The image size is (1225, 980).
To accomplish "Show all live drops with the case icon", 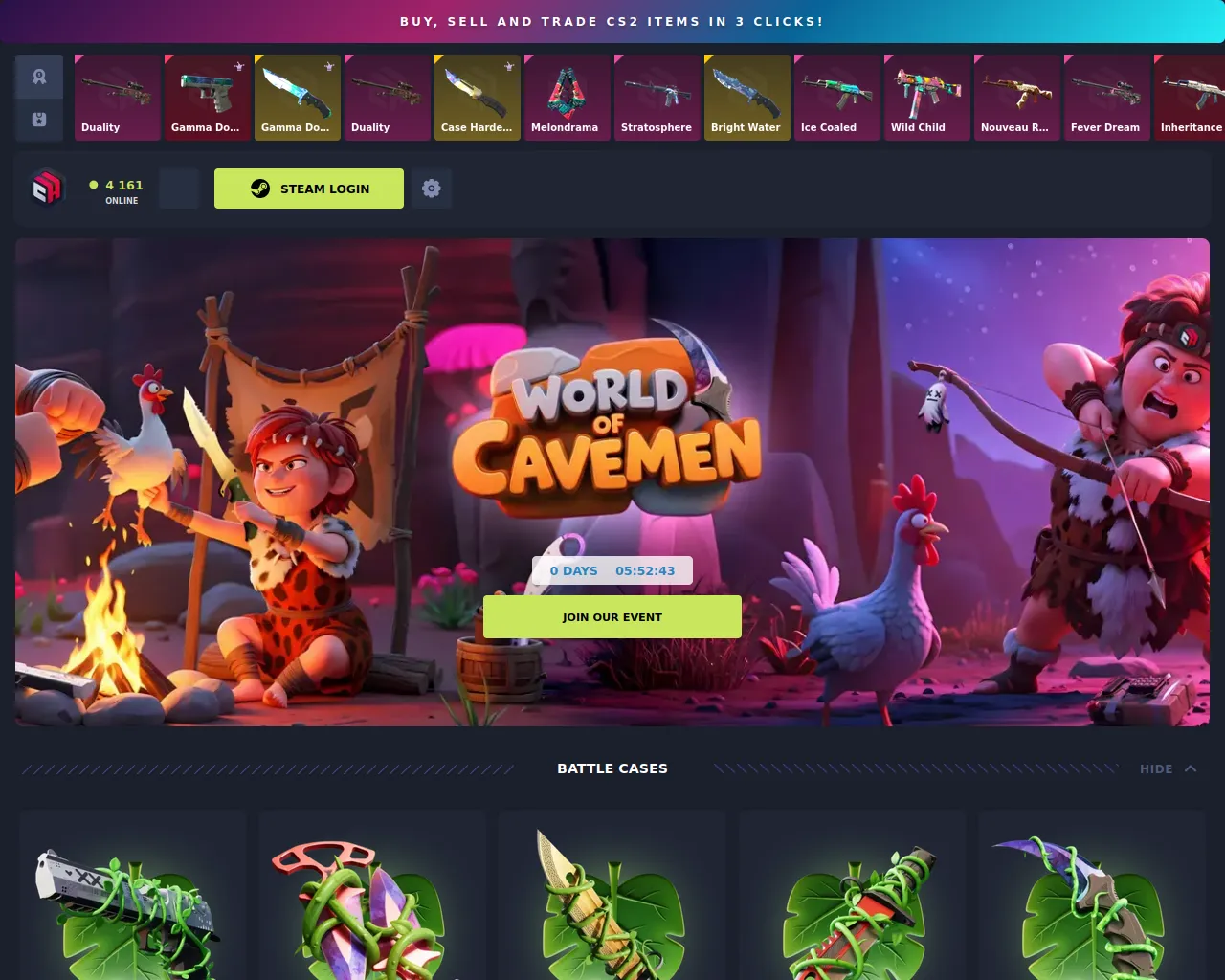I will [39, 120].
